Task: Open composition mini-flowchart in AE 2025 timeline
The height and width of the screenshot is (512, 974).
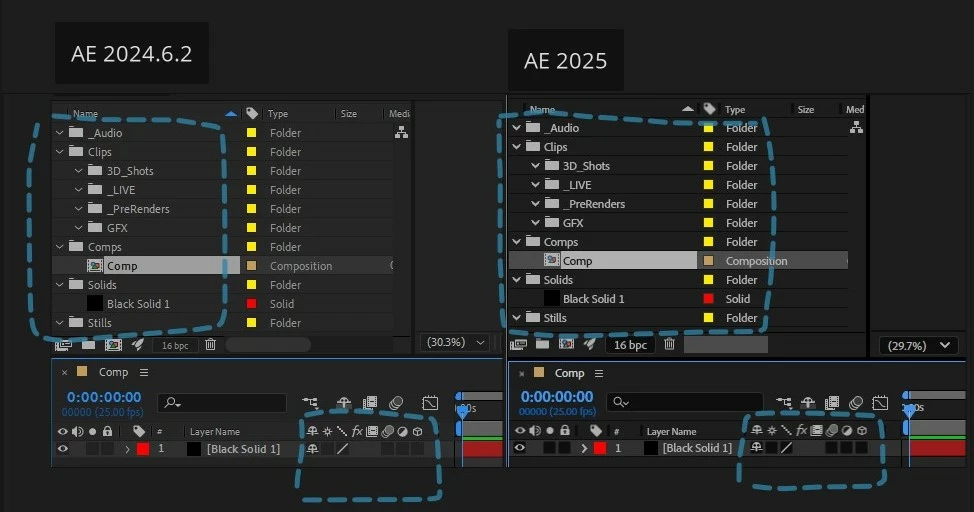Action: pos(784,403)
